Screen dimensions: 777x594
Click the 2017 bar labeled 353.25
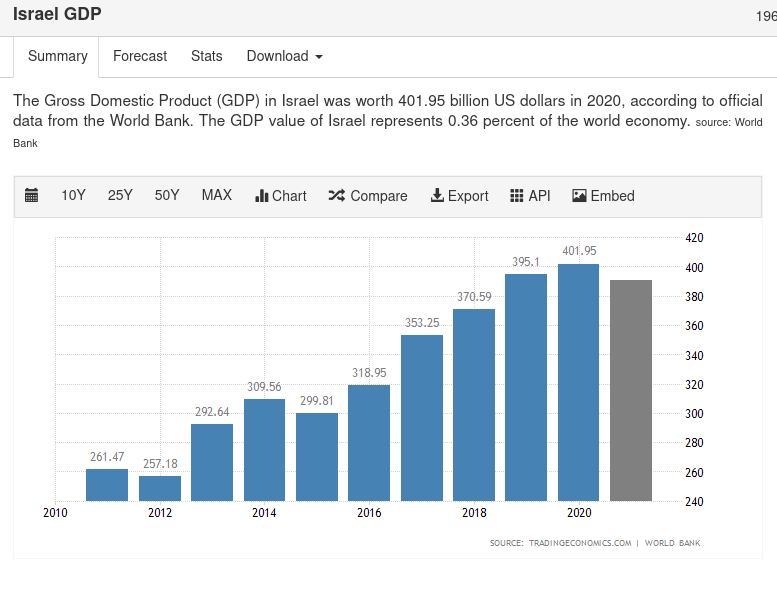pos(422,418)
